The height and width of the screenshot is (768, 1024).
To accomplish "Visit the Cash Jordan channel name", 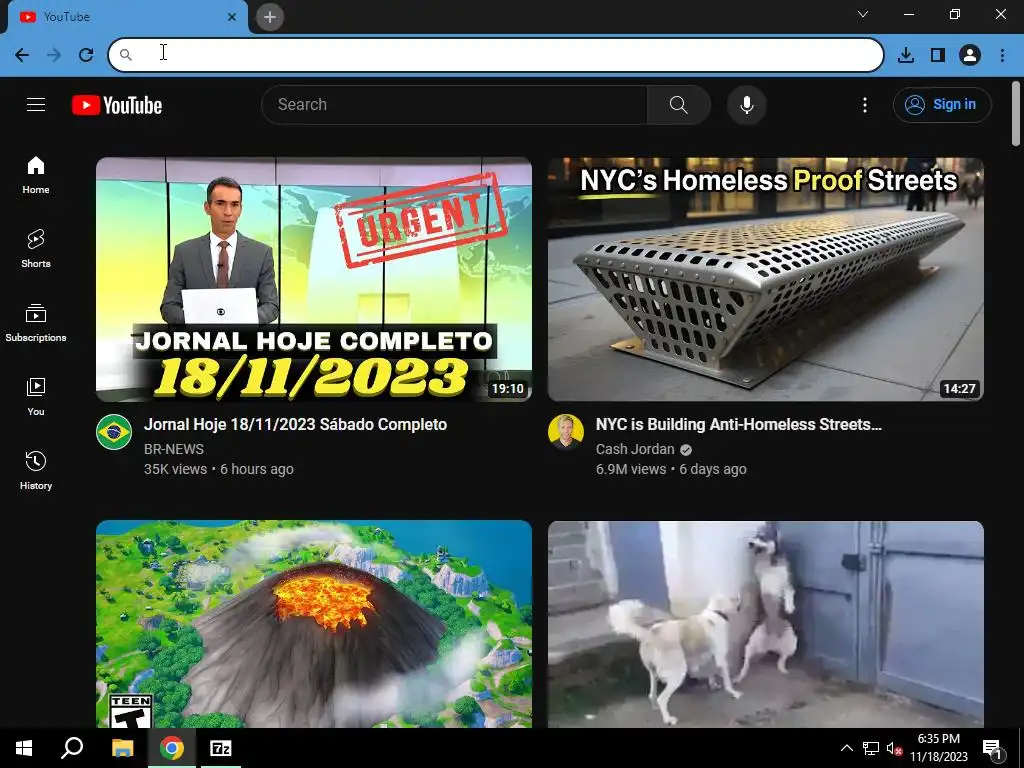I will click(x=635, y=449).
